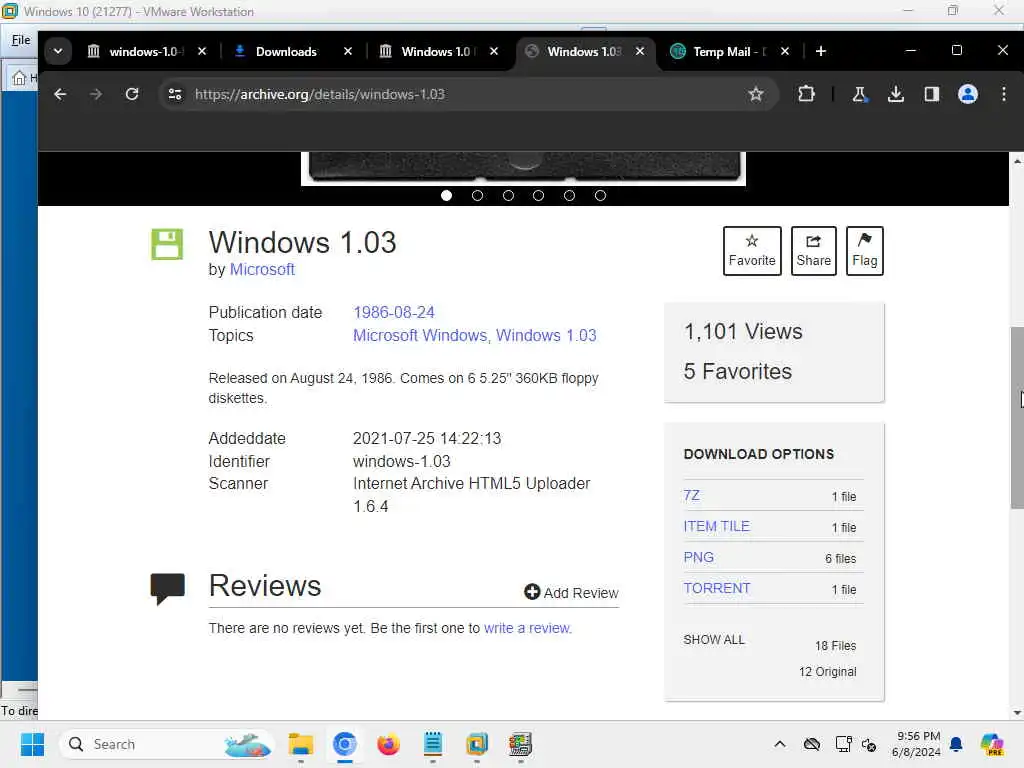1024x768 pixels.
Task: Click the Reviews speech bubble icon
Action: 167,588
